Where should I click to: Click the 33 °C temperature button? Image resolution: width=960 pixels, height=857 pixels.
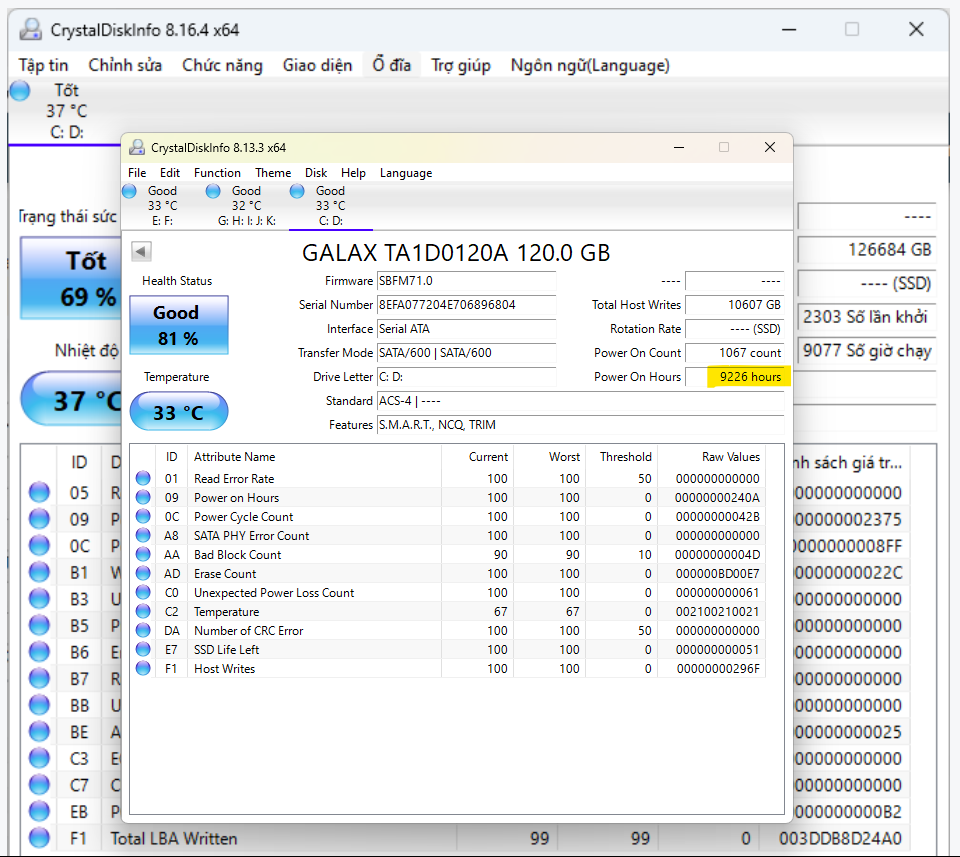(179, 412)
